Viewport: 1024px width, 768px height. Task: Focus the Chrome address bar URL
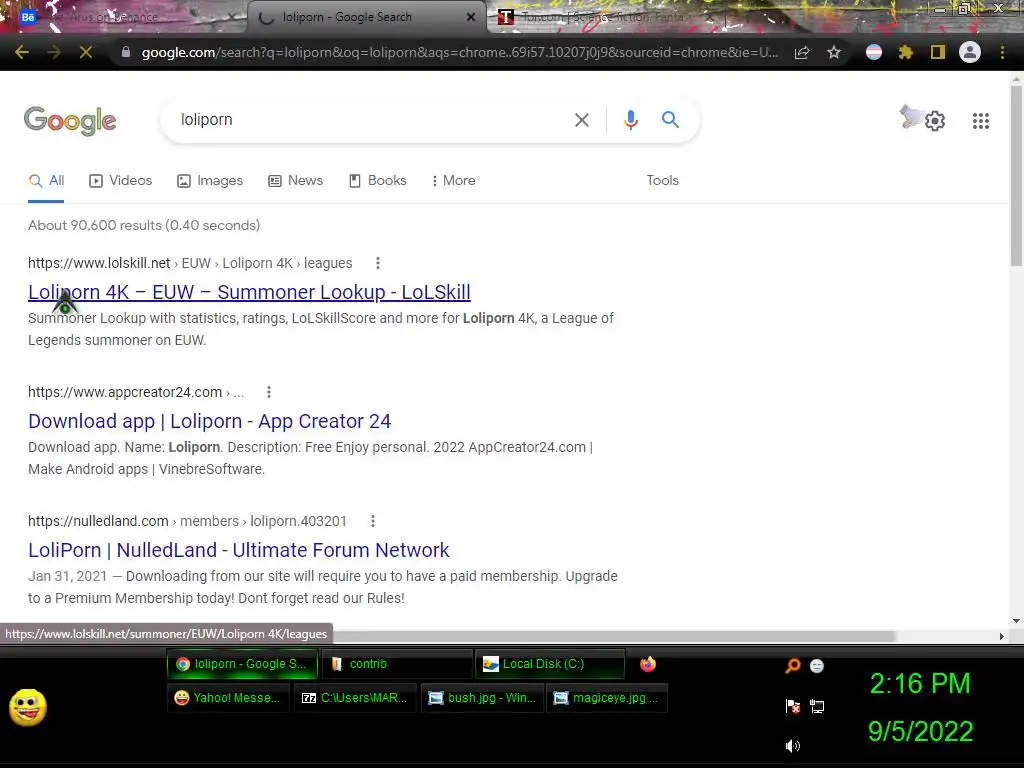point(459,52)
